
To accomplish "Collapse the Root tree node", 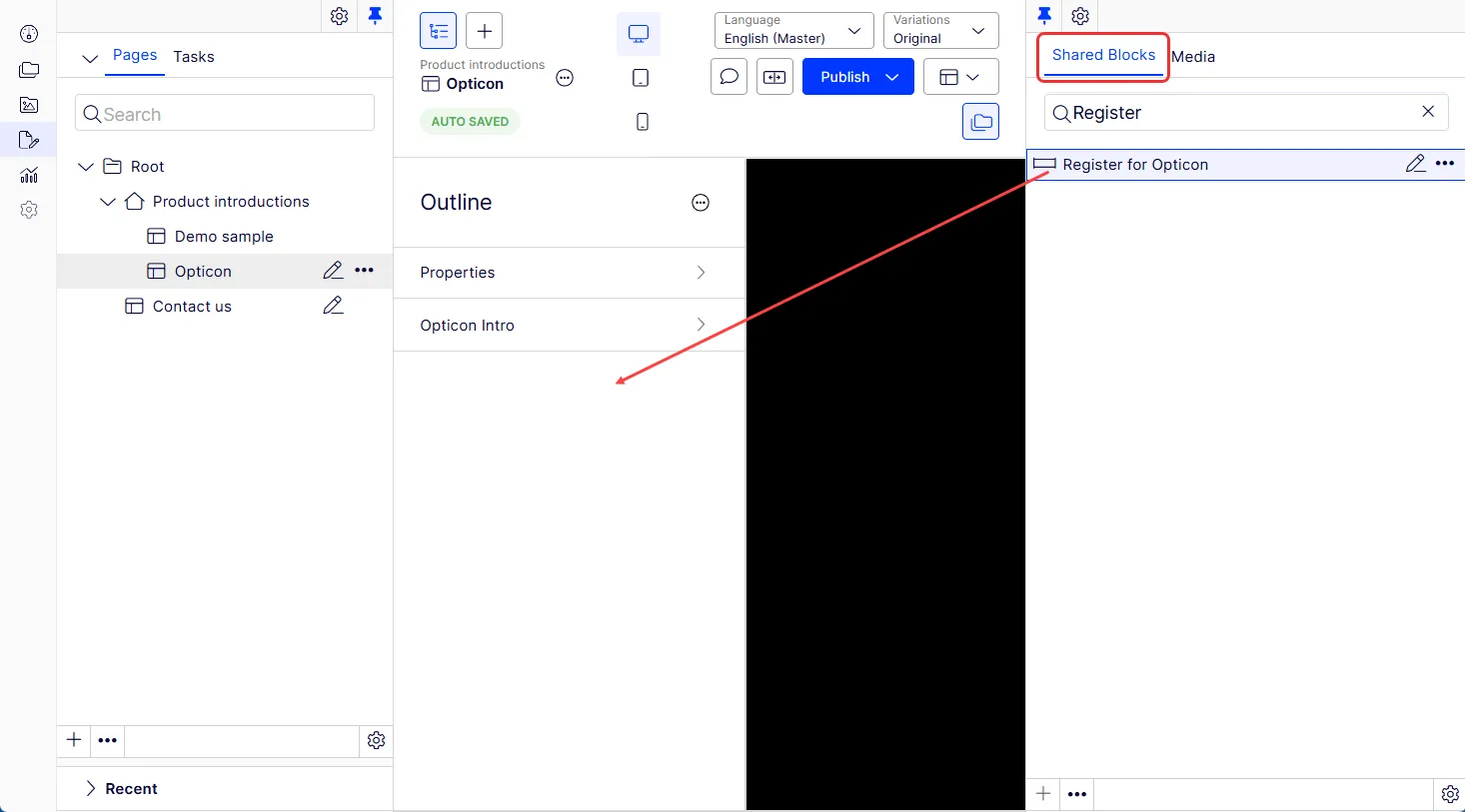I will point(86,167).
